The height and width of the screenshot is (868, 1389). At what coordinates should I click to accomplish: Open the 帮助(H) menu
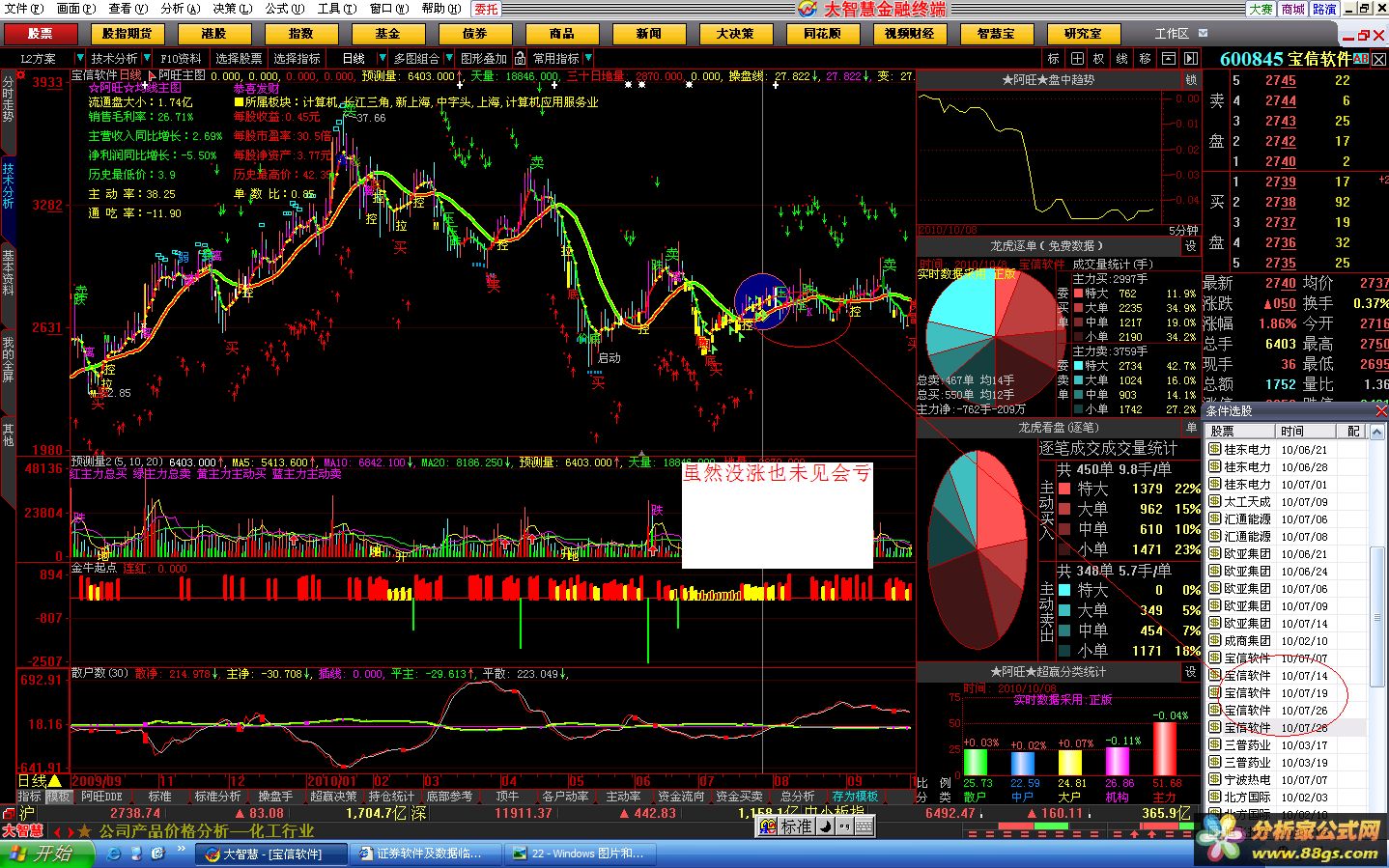[441, 9]
